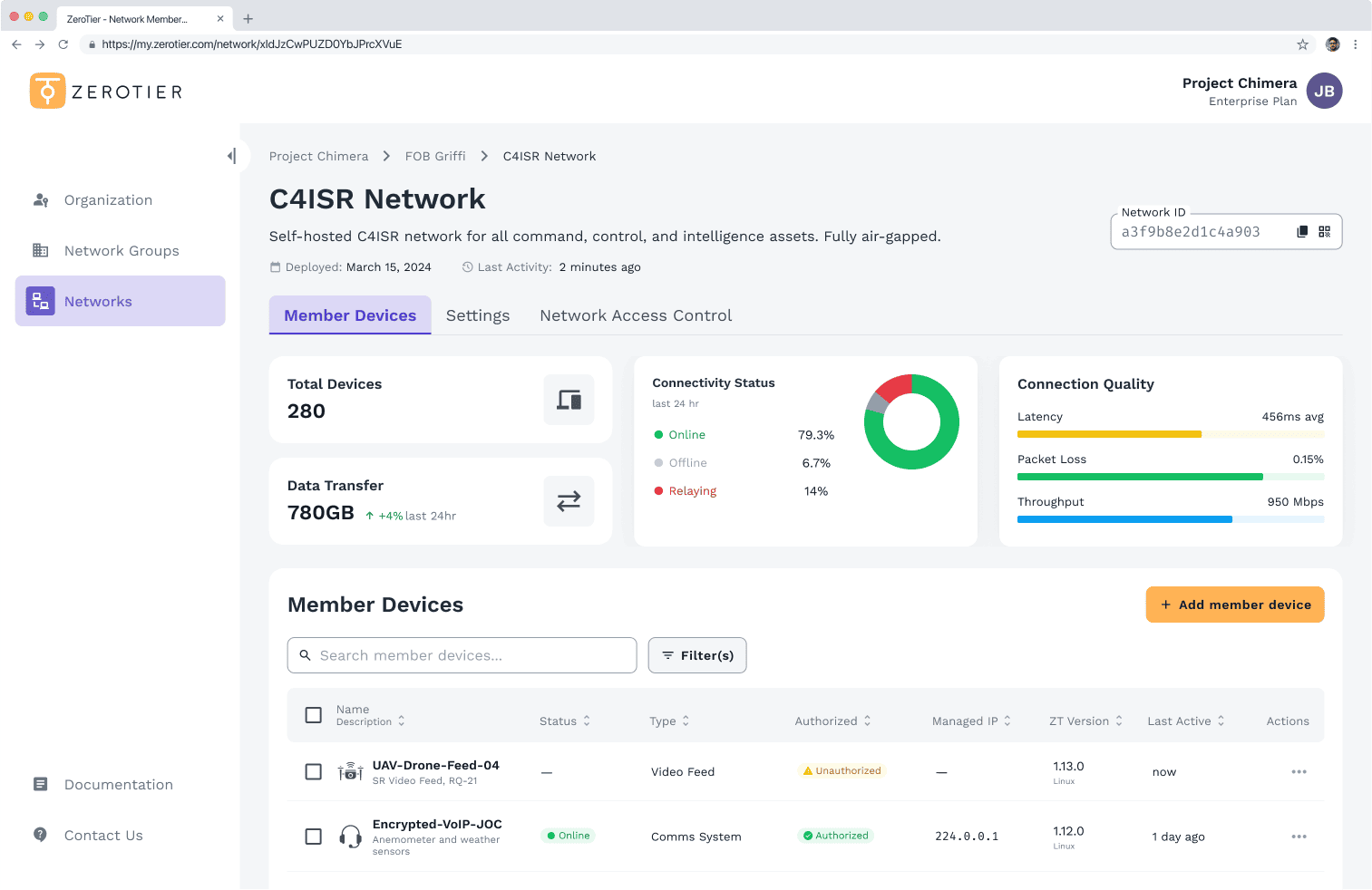
Task: Open Documentation page
Action: (121, 785)
